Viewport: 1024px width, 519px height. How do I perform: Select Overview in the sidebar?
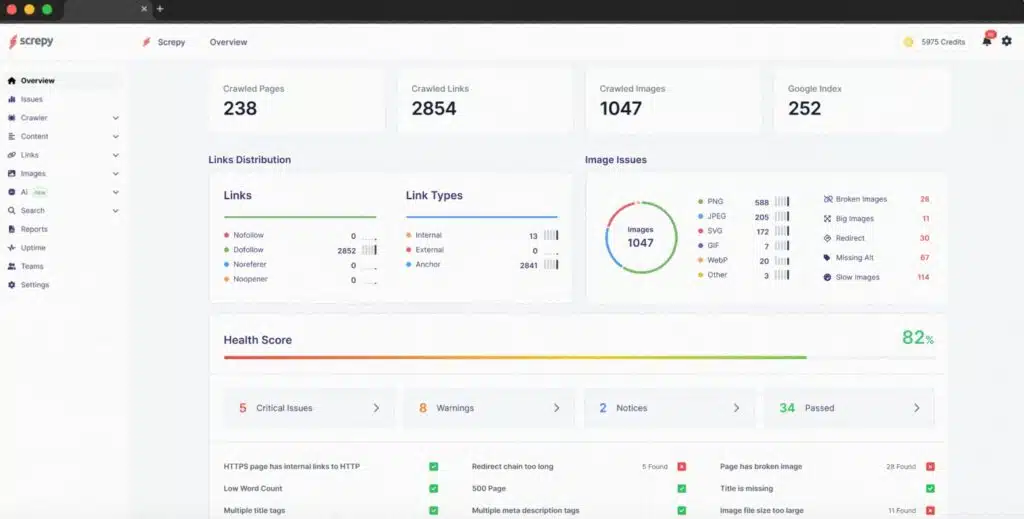coord(37,81)
